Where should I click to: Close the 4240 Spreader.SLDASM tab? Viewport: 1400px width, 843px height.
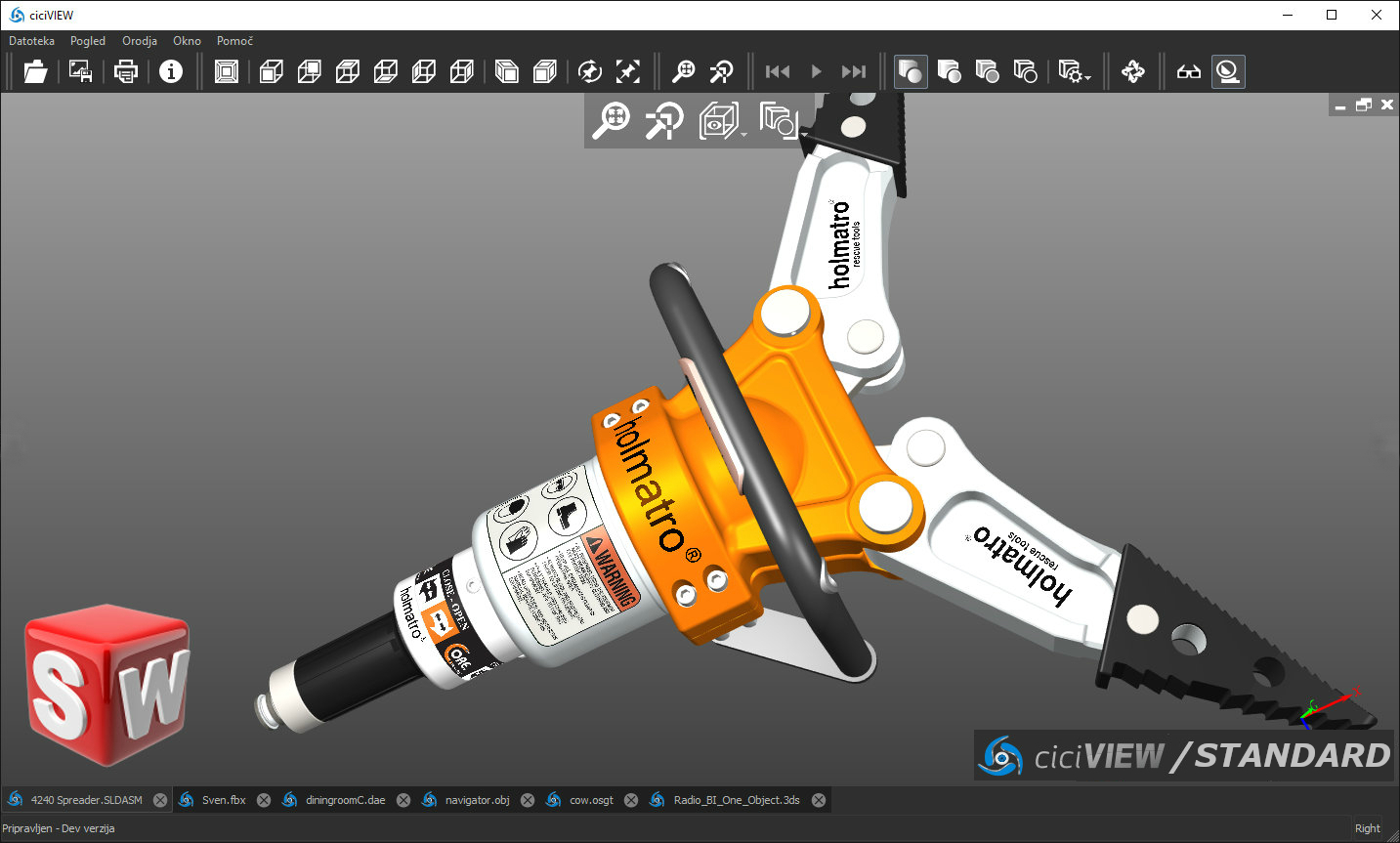160,800
